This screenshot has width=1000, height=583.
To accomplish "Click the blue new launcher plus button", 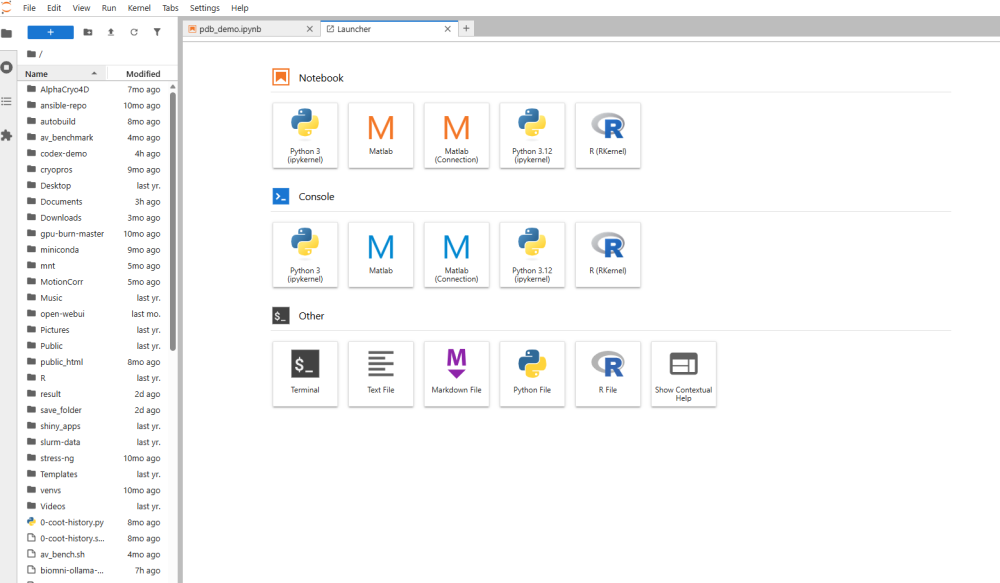I will (x=50, y=32).
